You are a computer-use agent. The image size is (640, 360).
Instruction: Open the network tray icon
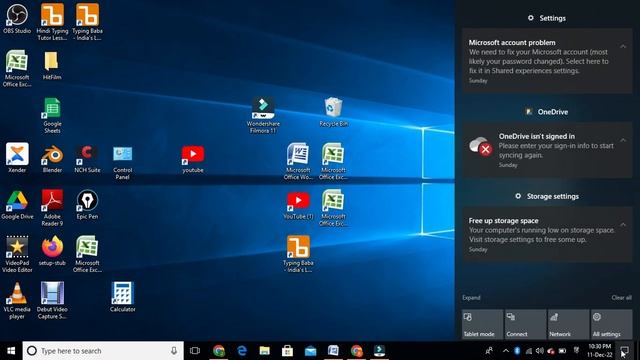[529, 351]
